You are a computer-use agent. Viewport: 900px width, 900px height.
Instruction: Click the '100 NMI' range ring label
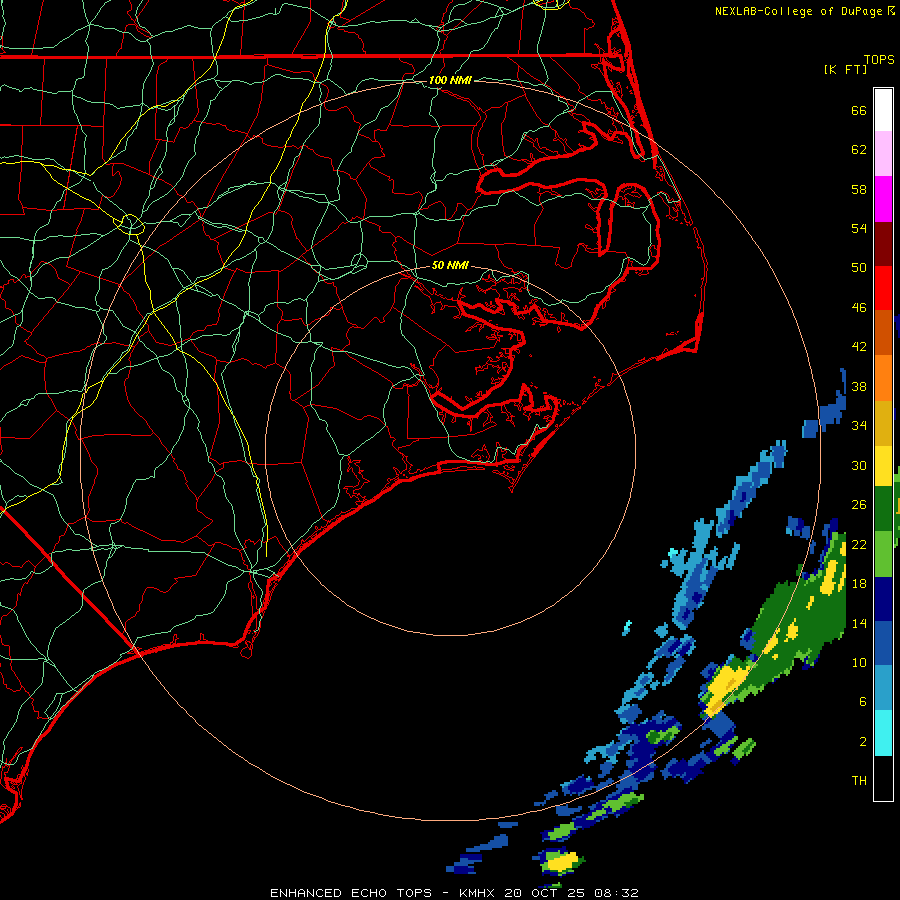click(450, 80)
